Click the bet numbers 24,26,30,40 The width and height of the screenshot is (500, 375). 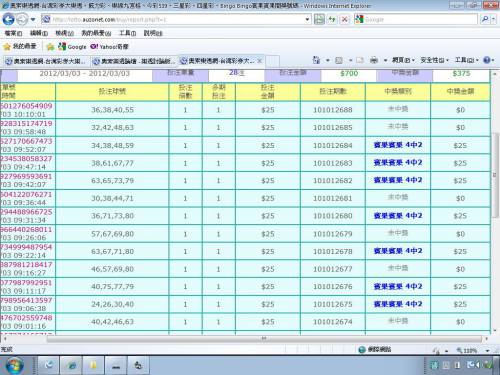pyautogui.click(x=112, y=304)
